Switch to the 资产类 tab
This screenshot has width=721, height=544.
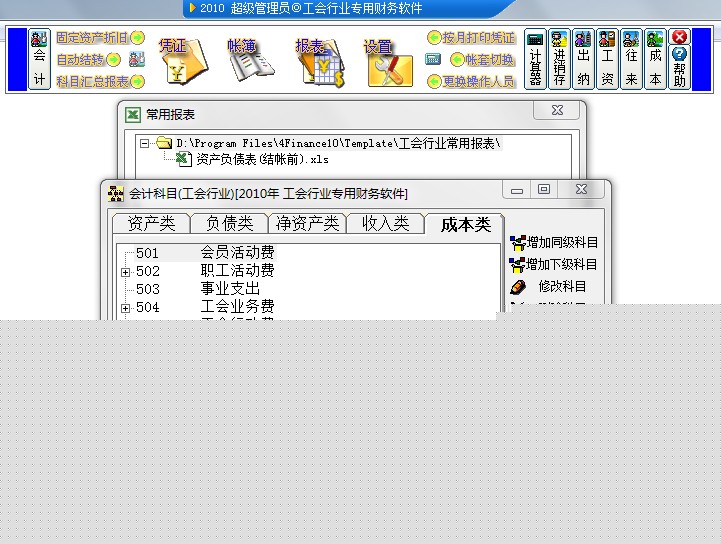coord(150,224)
